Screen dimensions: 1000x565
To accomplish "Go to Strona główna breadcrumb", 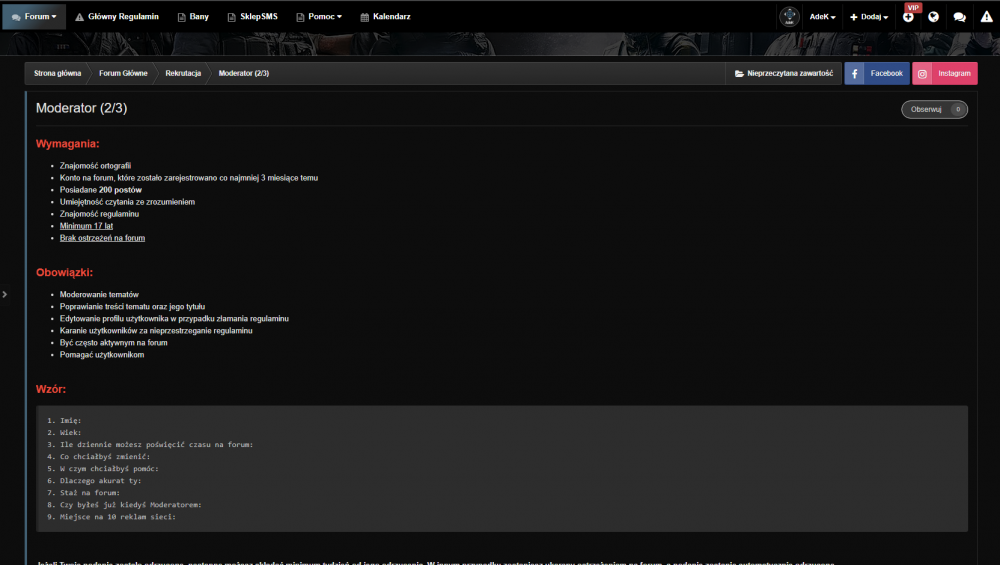I will point(57,73).
